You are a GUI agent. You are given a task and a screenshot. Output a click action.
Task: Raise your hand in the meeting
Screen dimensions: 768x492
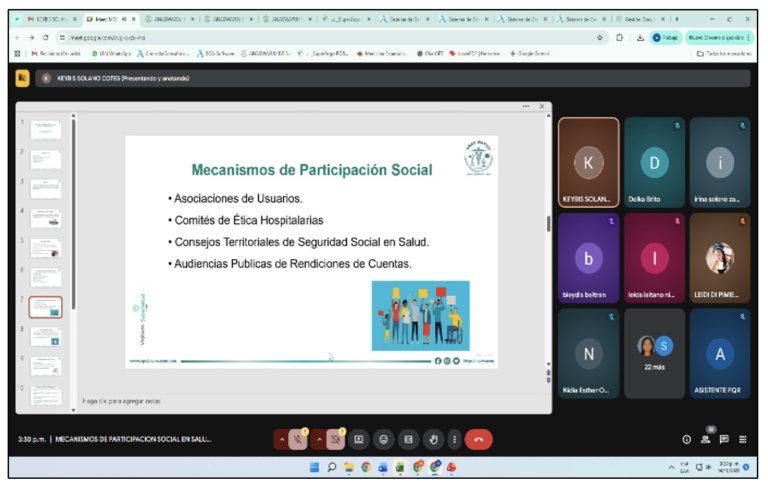point(433,439)
